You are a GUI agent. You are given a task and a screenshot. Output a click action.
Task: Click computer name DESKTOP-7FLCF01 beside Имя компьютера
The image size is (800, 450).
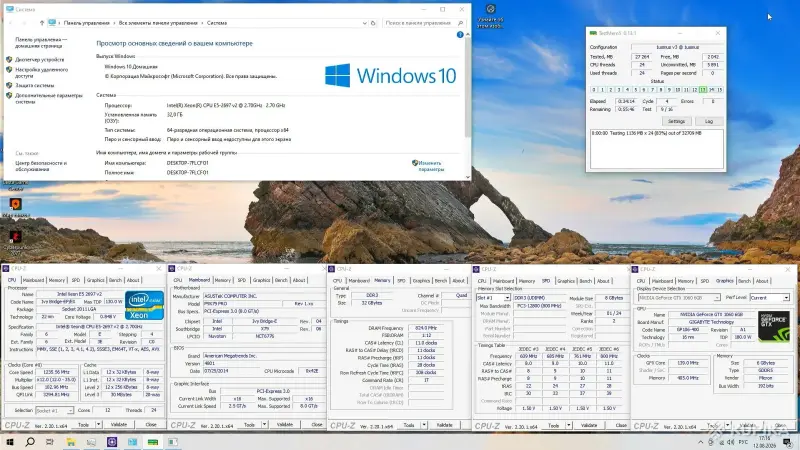[x=187, y=163]
